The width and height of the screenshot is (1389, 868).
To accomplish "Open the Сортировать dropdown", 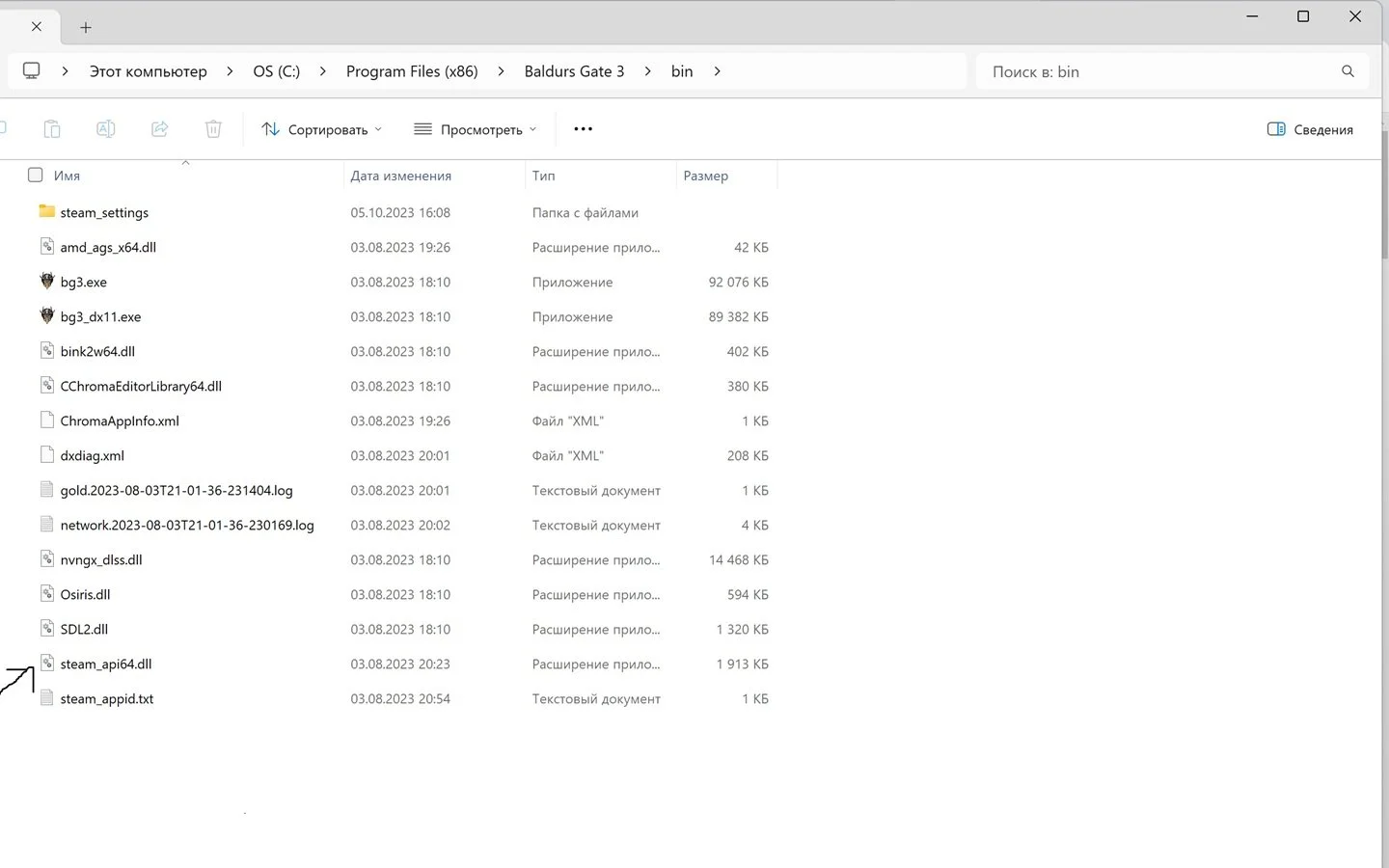I will click(x=322, y=129).
